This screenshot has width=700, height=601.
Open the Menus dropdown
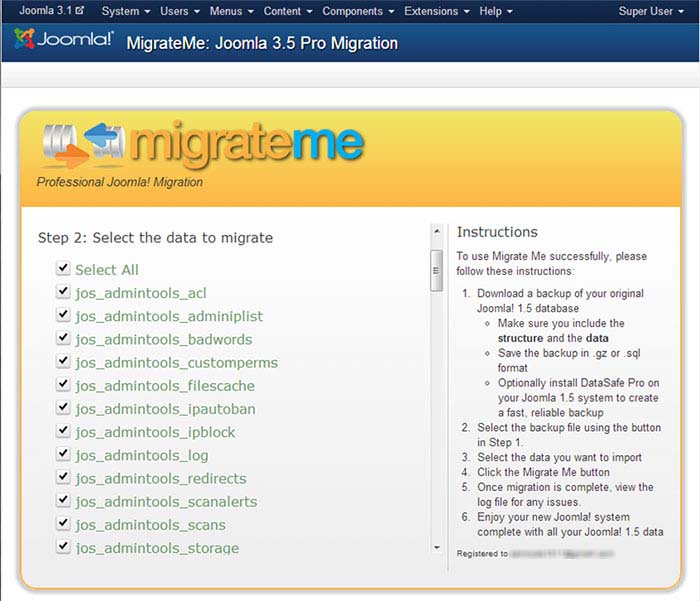click(231, 11)
